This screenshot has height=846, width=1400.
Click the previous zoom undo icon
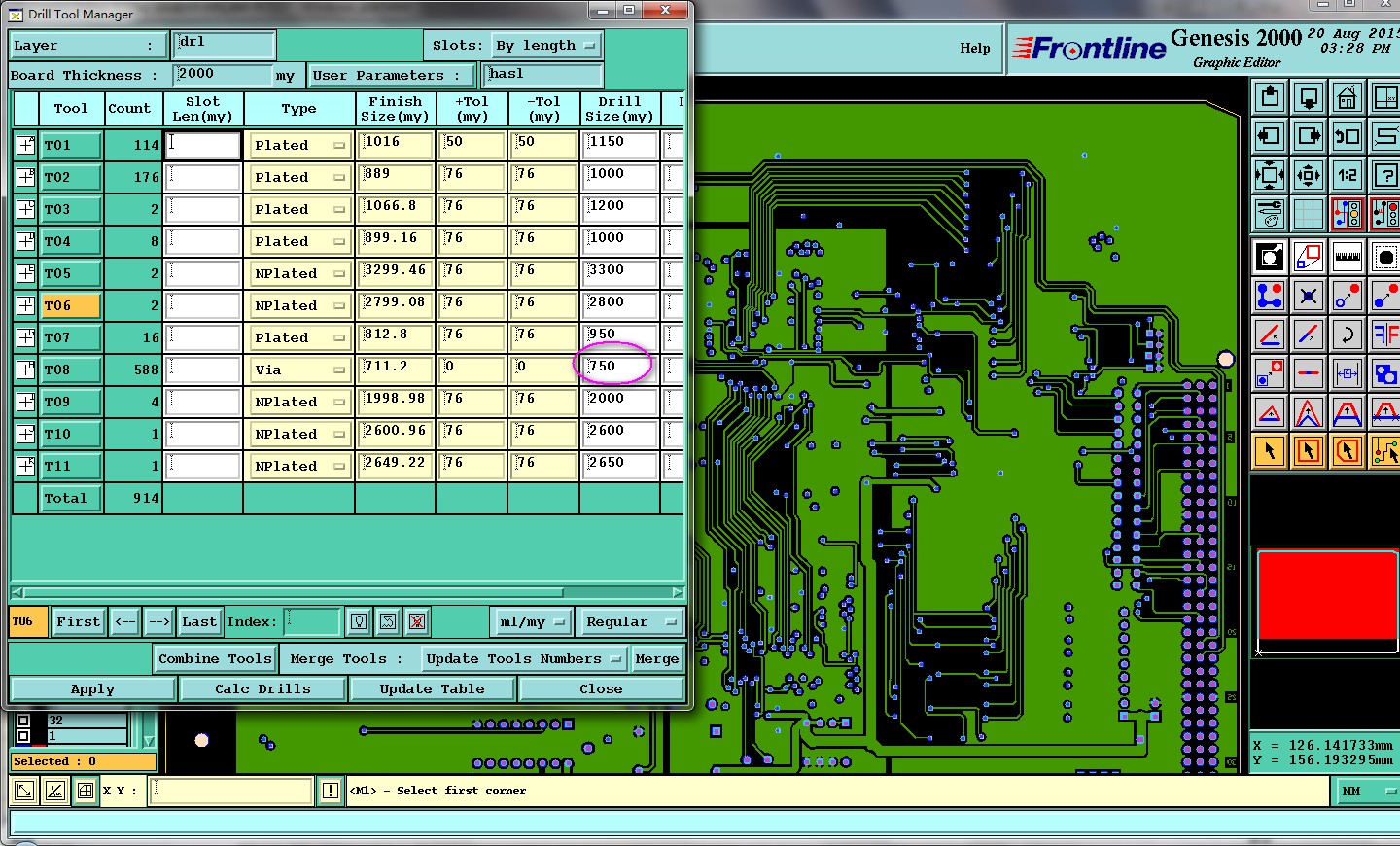(1347, 136)
